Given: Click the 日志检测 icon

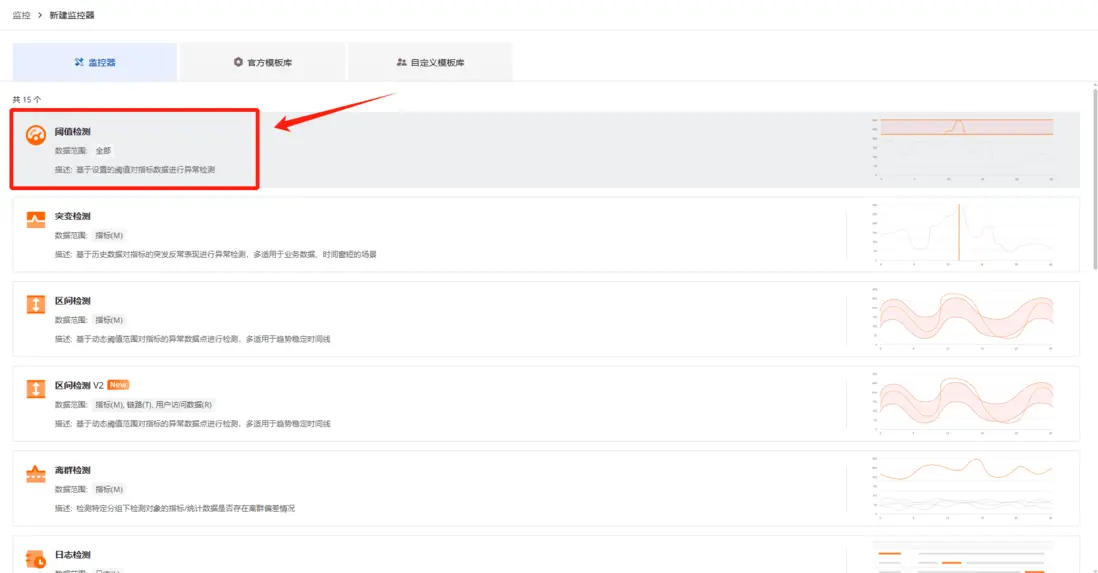Looking at the screenshot, I should click(x=36, y=559).
